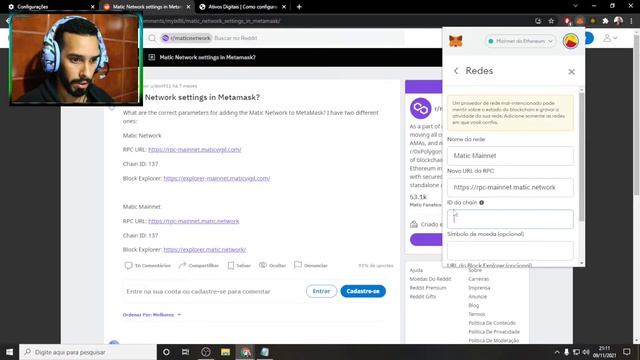
Task: Click the ID do chain info icon
Action: (x=482, y=202)
